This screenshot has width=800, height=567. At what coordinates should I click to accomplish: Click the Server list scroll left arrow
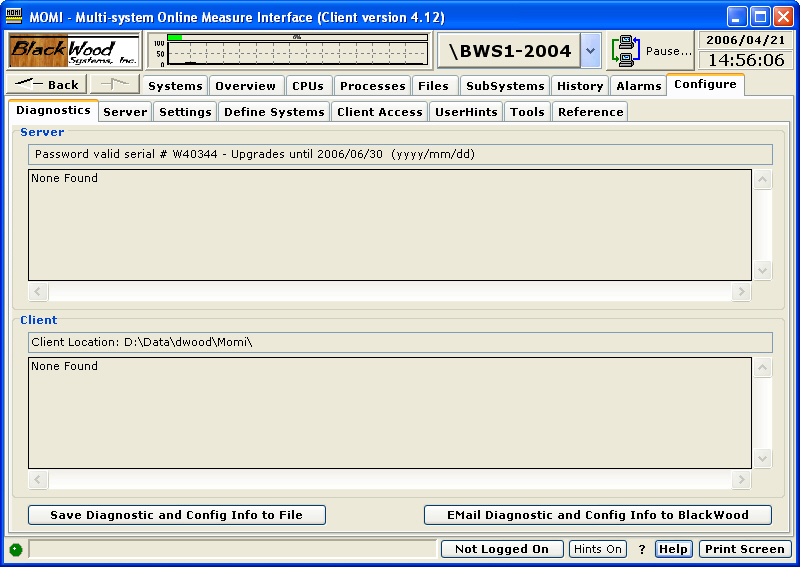click(38, 291)
